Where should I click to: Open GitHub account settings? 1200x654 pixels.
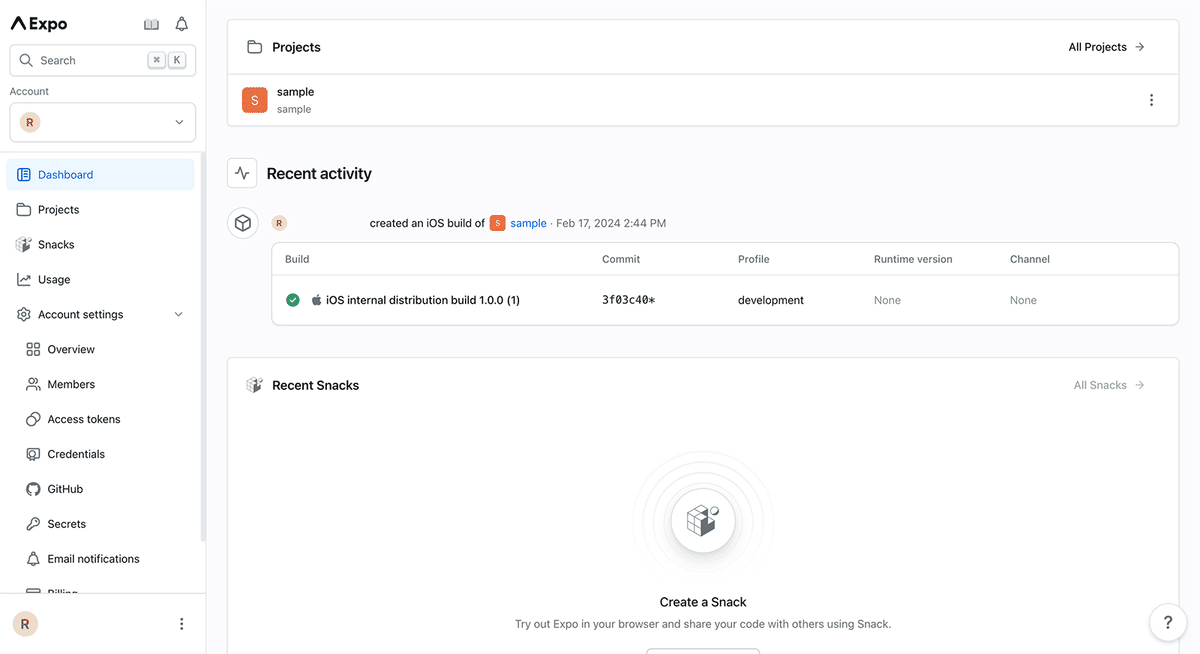click(x=65, y=489)
